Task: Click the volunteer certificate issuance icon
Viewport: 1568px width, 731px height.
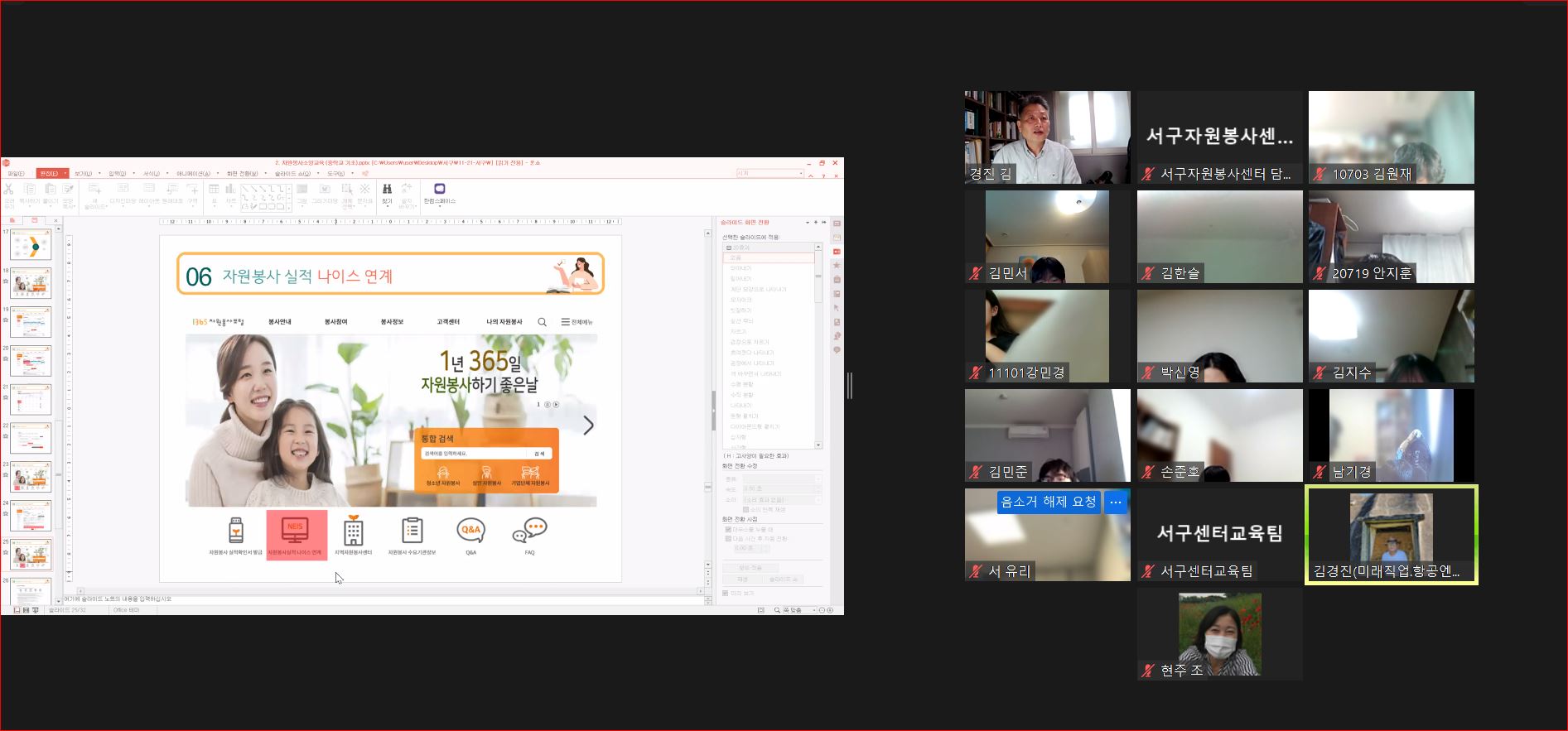Action: pyautogui.click(x=236, y=530)
